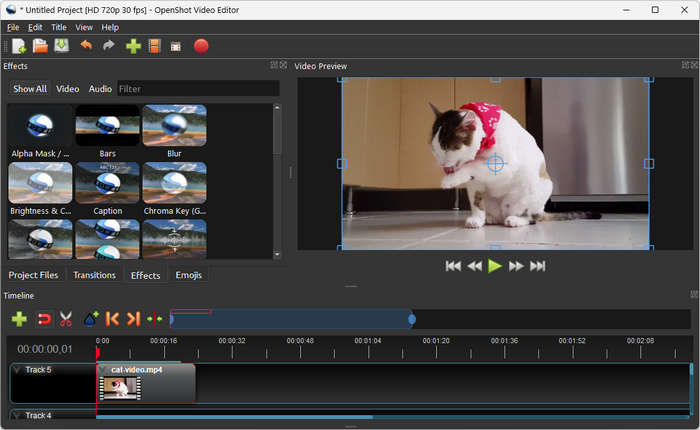This screenshot has width=700, height=430.
Task: Float the Video Preview panel
Action: [x=685, y=65]
